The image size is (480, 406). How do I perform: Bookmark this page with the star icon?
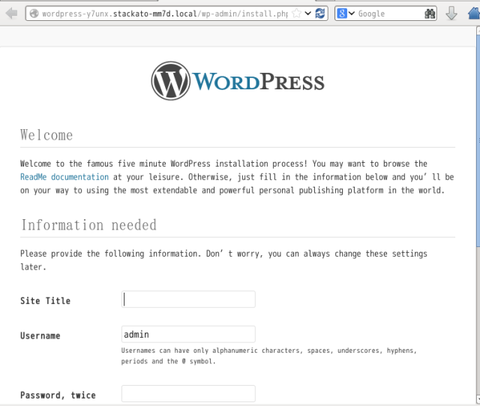(296, 14)
